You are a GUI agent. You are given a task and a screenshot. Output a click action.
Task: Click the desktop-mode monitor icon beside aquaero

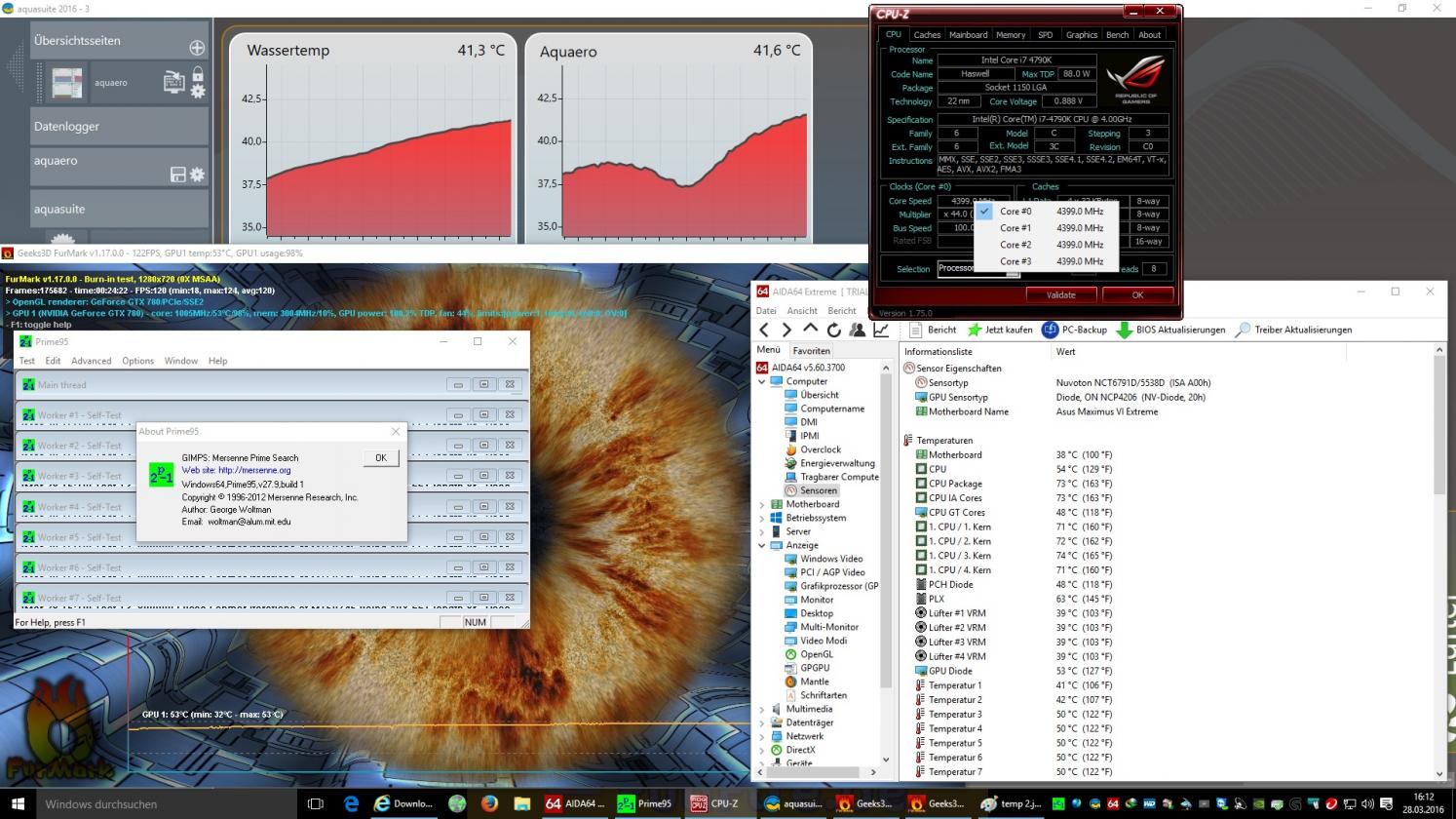click(173, 83)
